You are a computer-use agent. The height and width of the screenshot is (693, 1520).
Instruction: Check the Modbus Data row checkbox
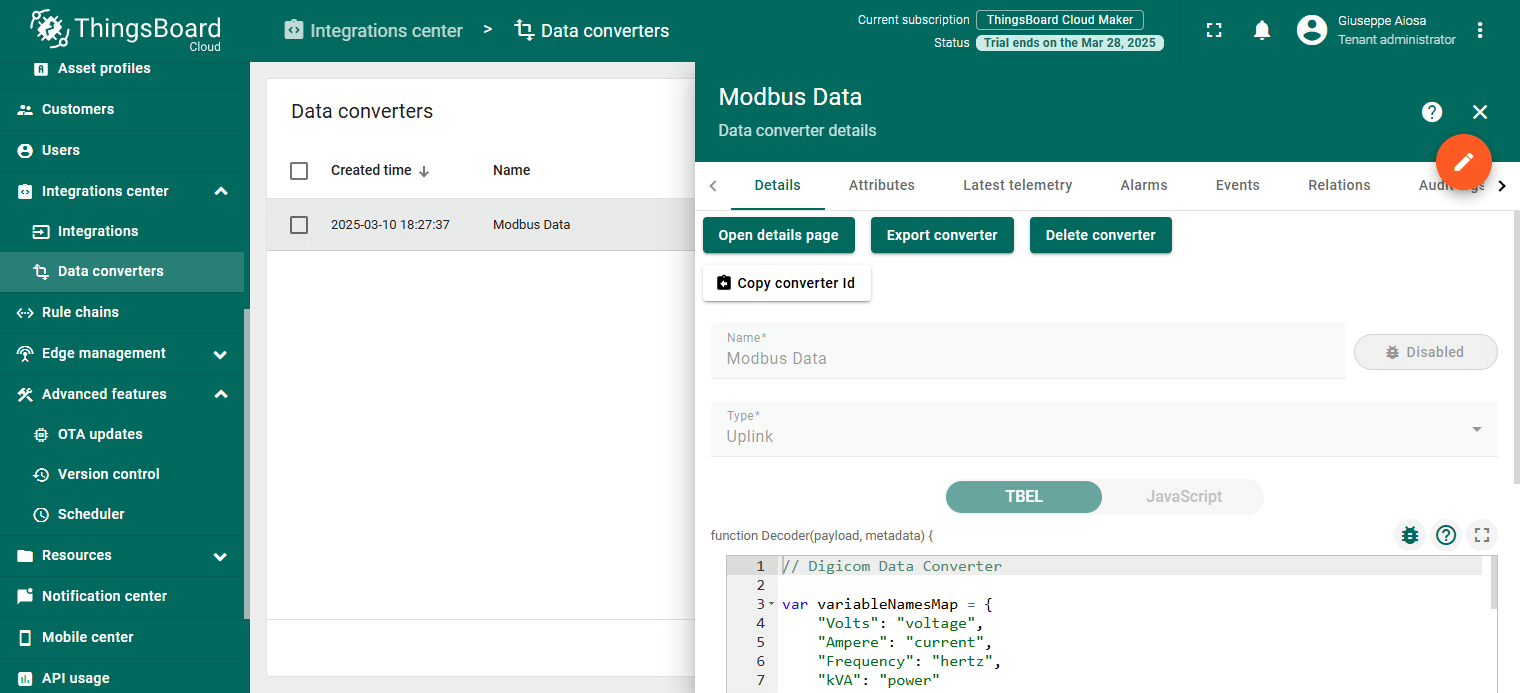coord(299,225)
